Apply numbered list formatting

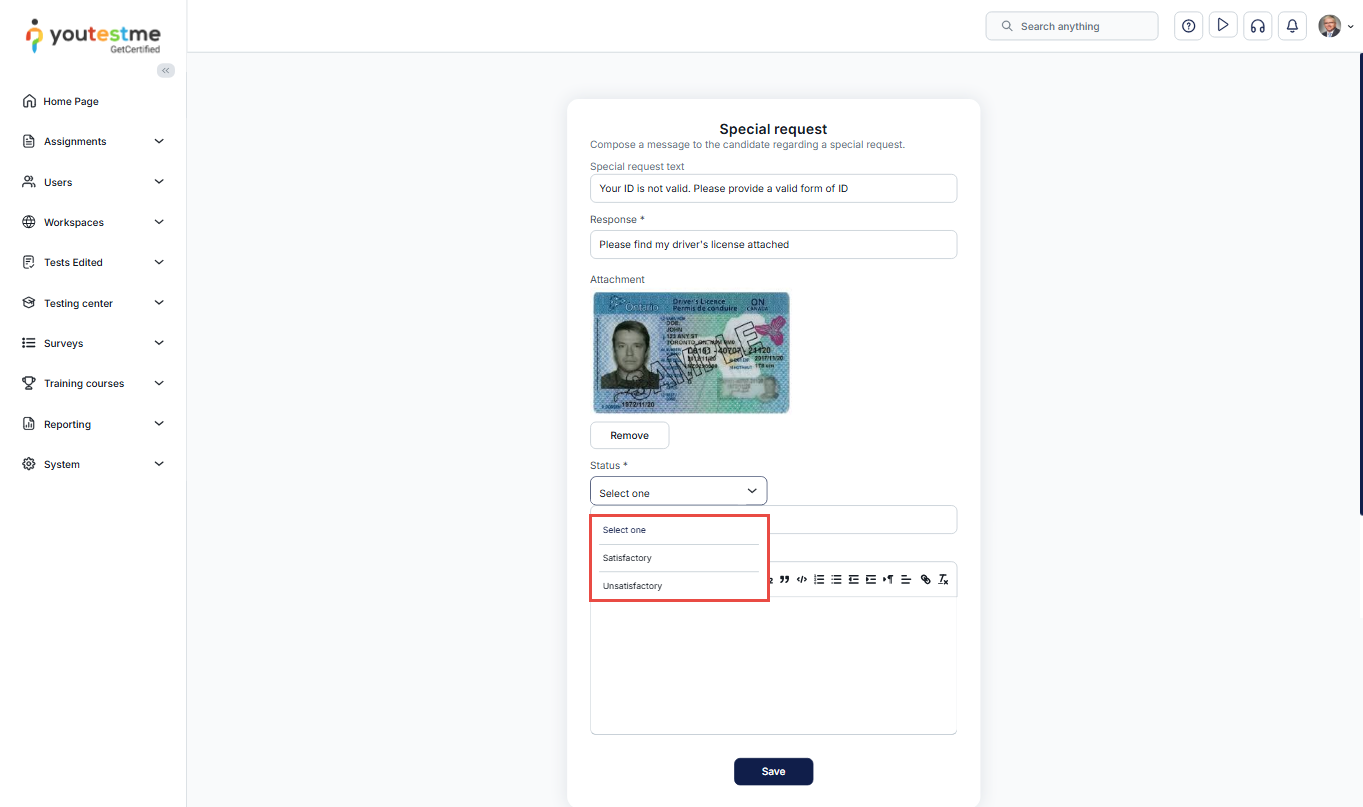click(819, 579)
